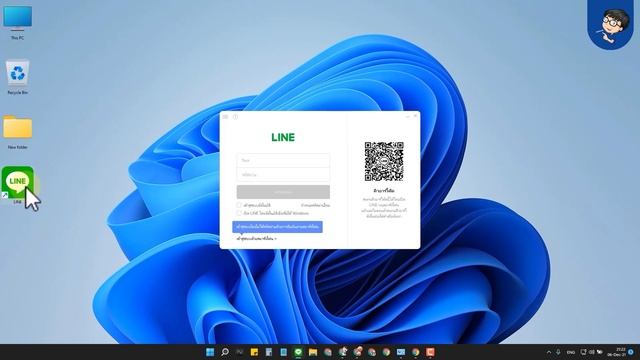
Task: Toggle the run LINE at Windows startup checkbox
Action: point(239,213)
